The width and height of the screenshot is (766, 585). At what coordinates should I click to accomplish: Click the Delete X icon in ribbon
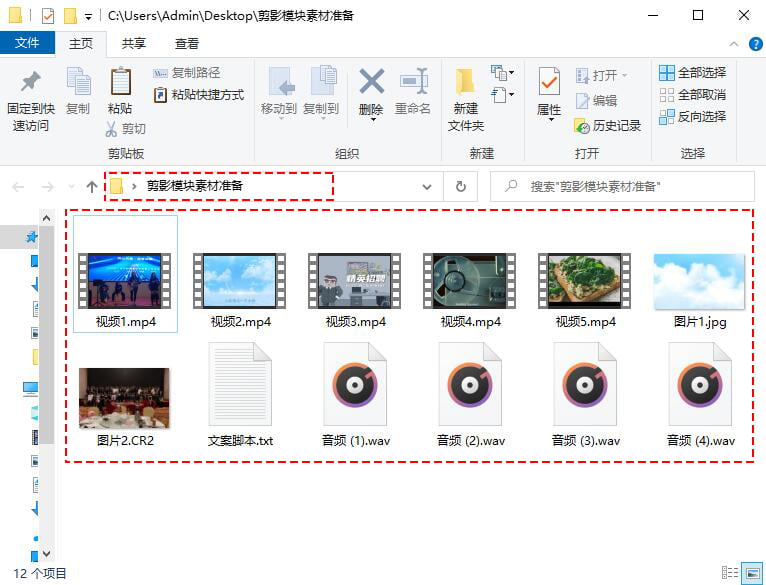click(x=372, y=81)
